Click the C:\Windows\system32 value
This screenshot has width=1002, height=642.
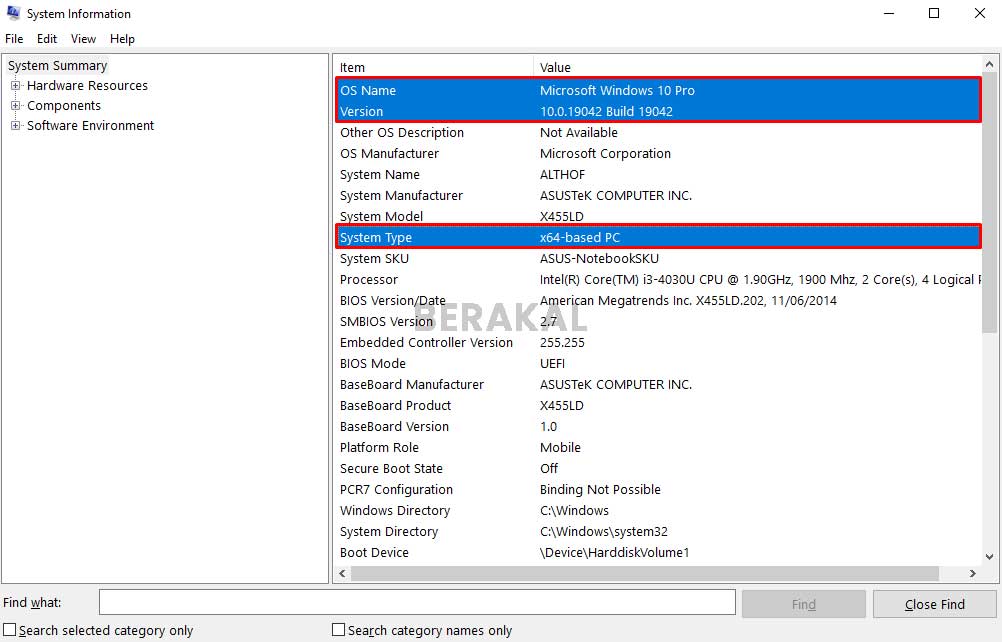click(604, 531)
